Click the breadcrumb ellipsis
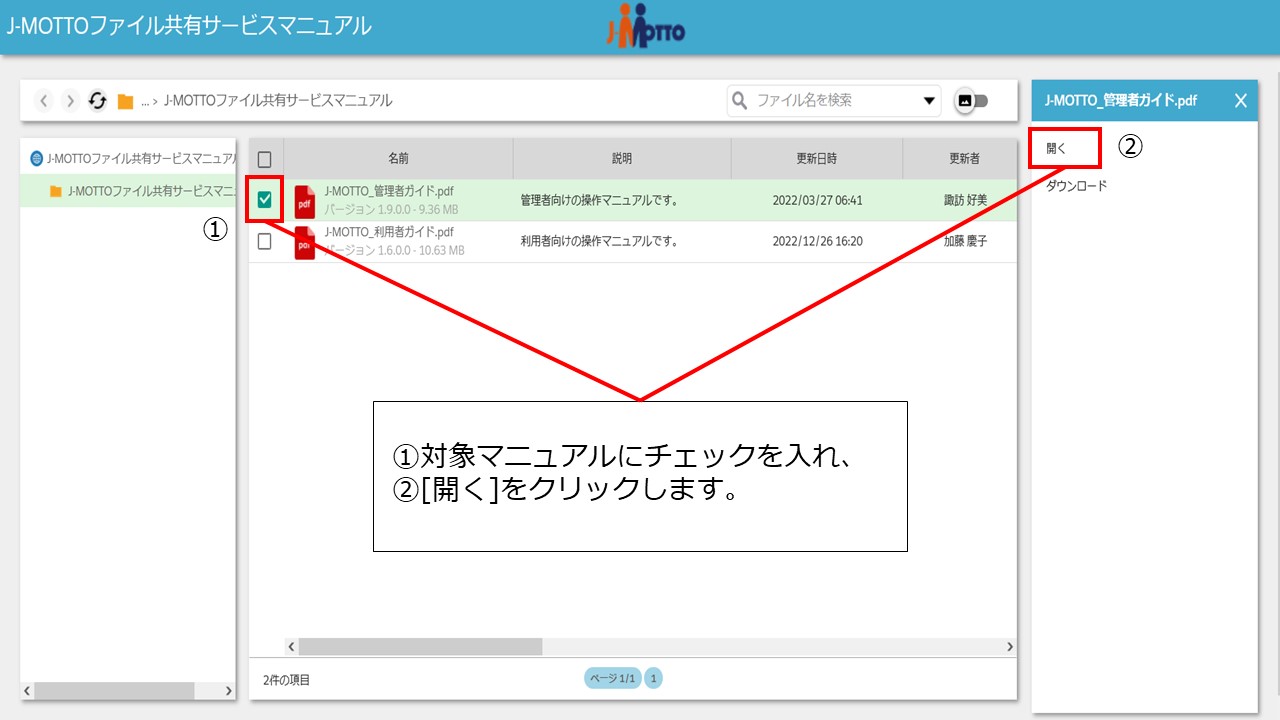The width and height of the screenshot is (1280, 720). 145,101
